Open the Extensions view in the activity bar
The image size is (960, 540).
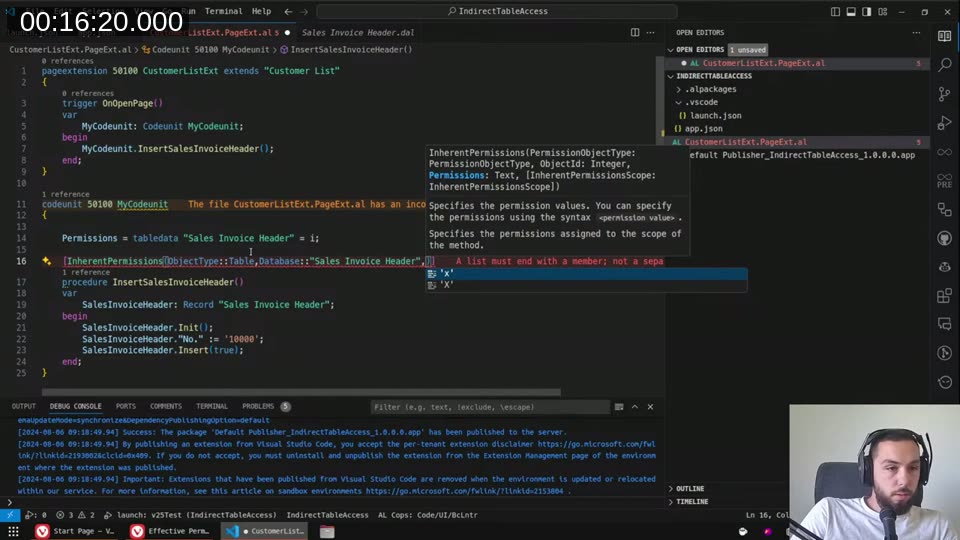[x=944, y=296]
